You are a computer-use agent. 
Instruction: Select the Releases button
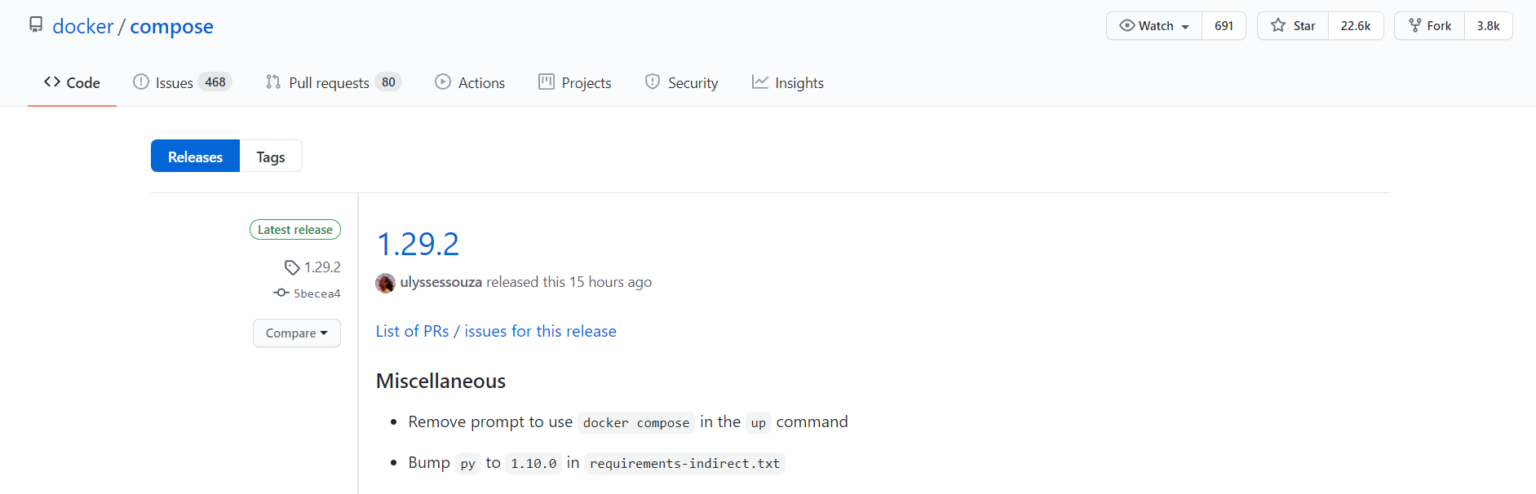(195, 157)
